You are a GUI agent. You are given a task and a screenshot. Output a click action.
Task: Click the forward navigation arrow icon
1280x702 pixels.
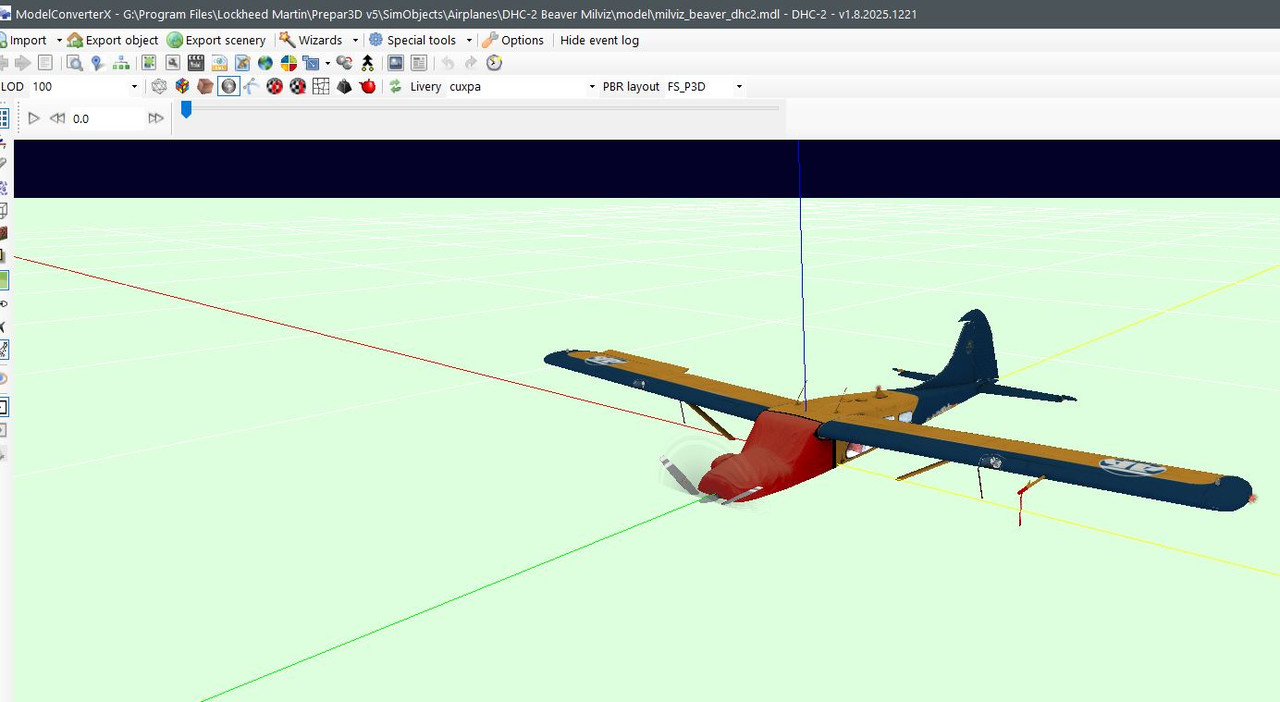tap(22, 63)
